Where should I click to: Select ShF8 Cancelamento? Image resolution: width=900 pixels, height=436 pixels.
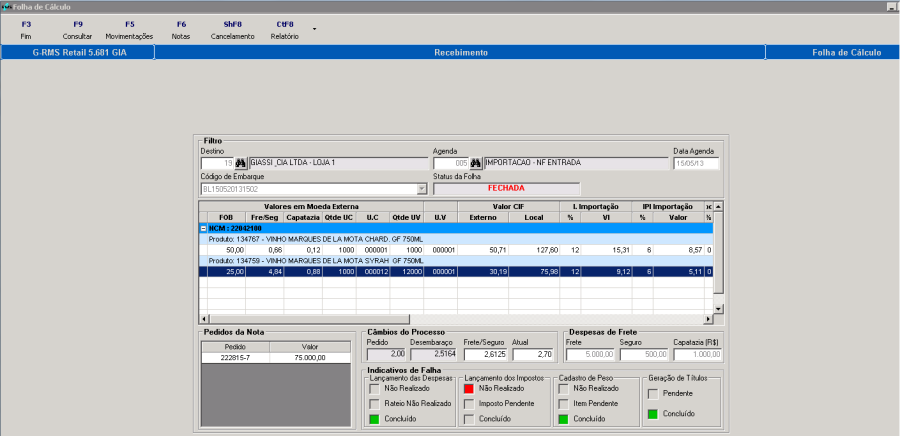tap(232, 30)
